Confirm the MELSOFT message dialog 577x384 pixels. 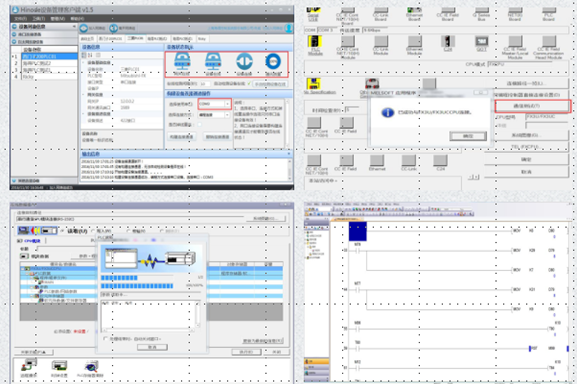(x=468, y=136)
